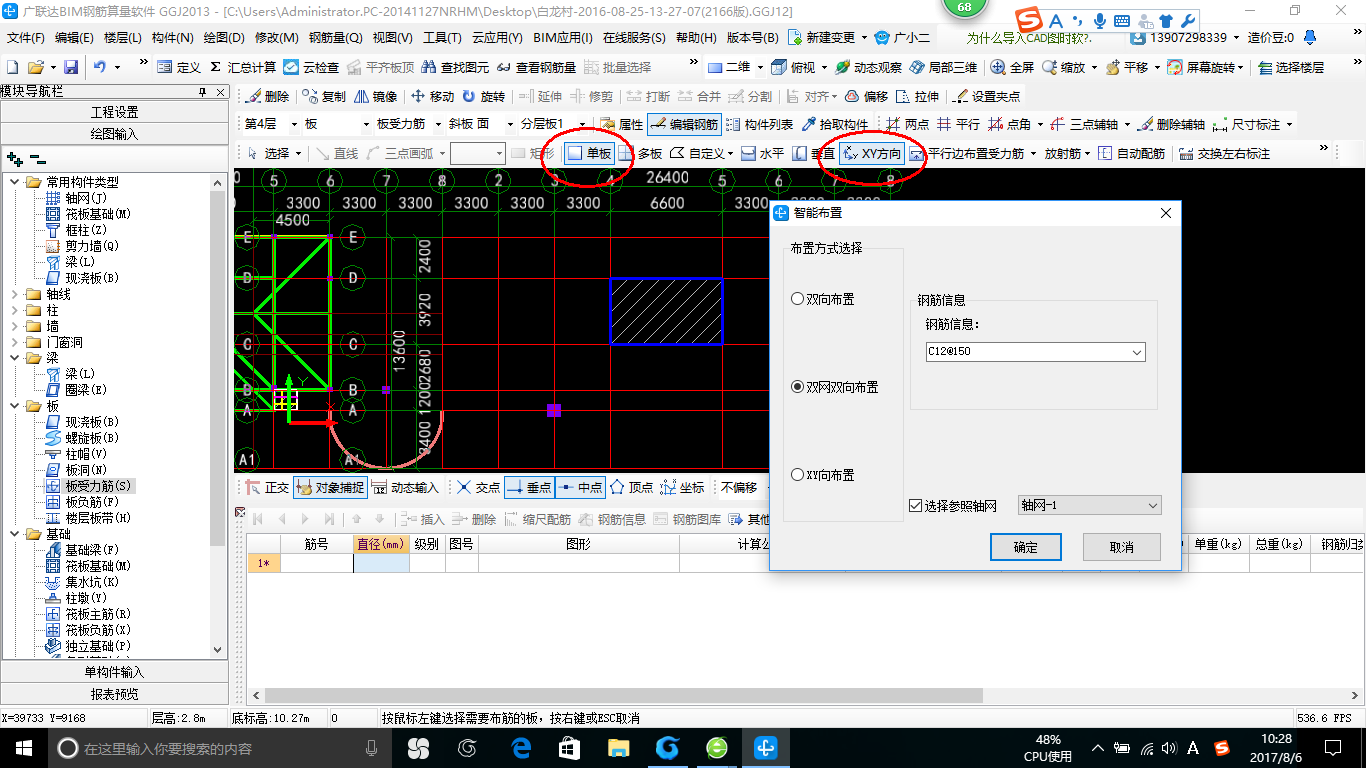This screenshot has height=768, width=1366.
Task: Select 移动 move tool
Action: (432, 97)
